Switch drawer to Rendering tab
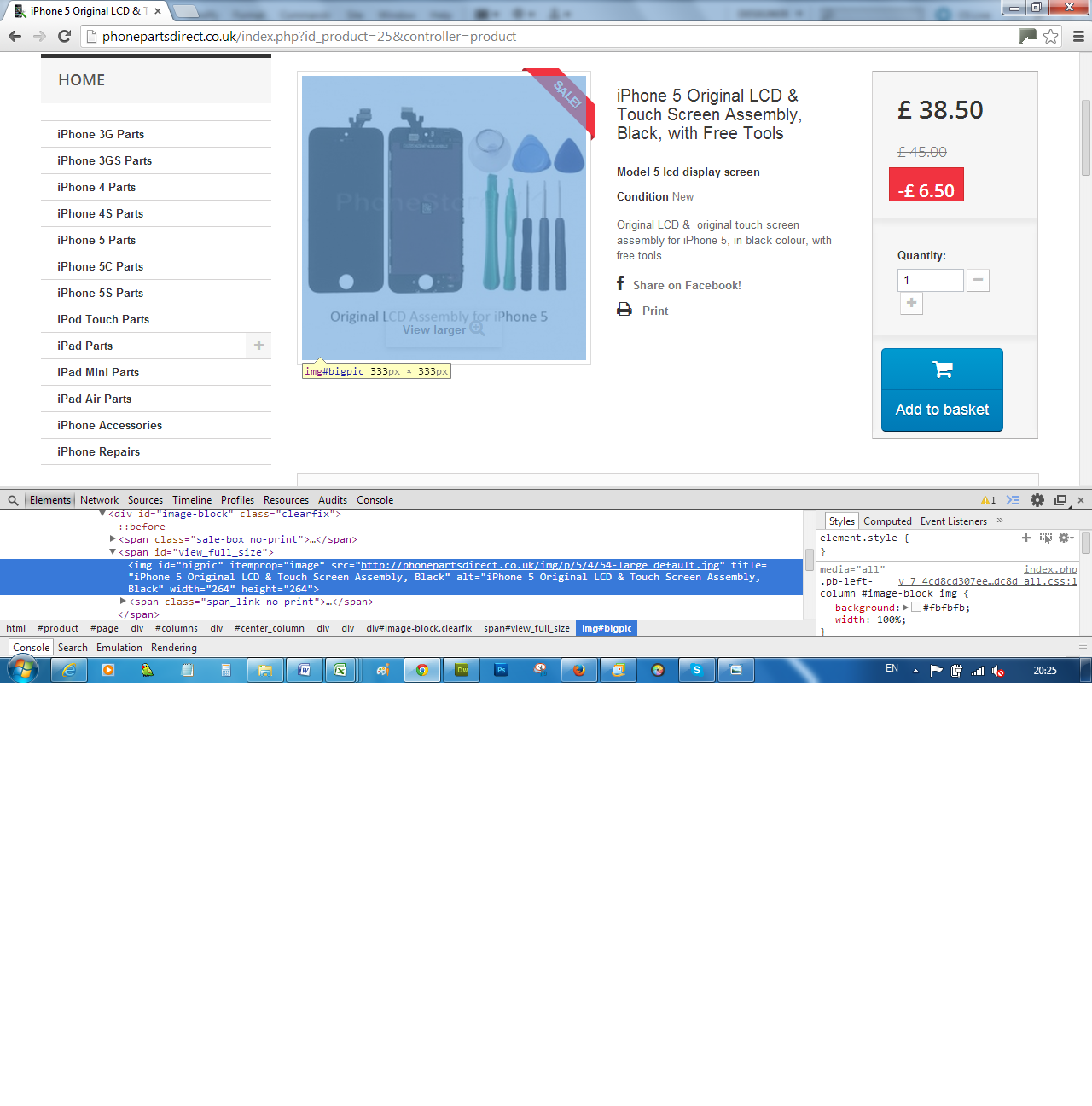The image size is (1092, 1106). (x=174, y=648)
